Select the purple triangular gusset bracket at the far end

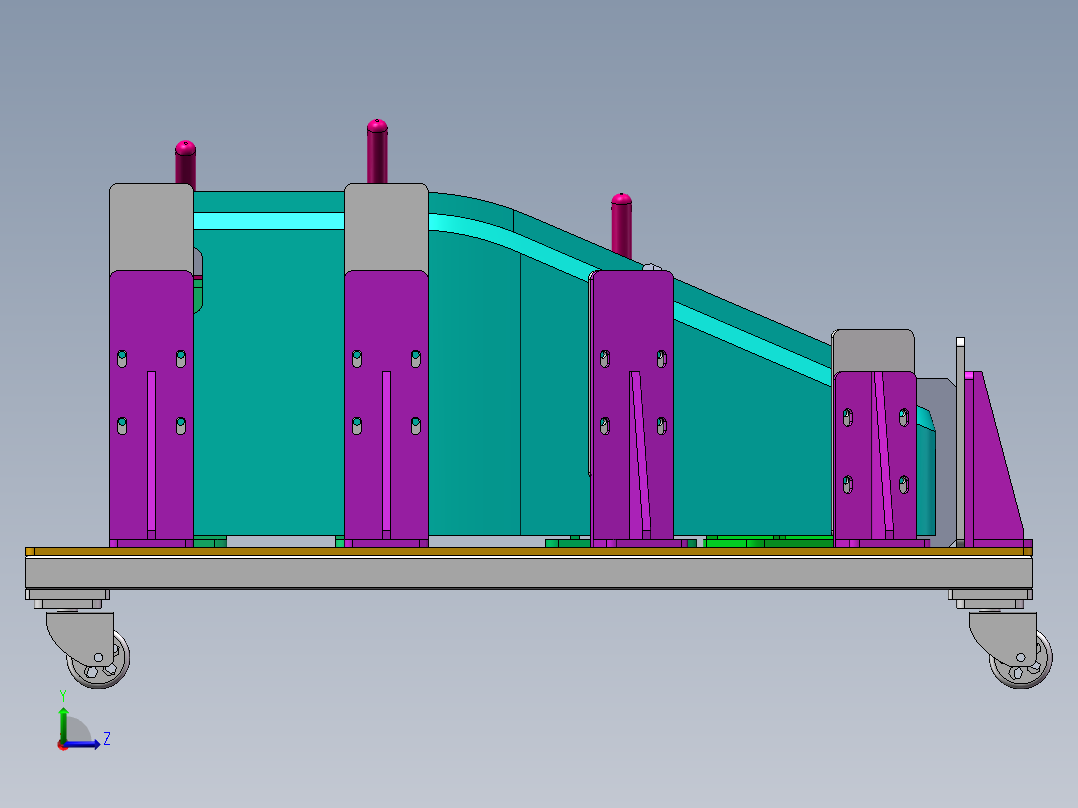point(993,459)
